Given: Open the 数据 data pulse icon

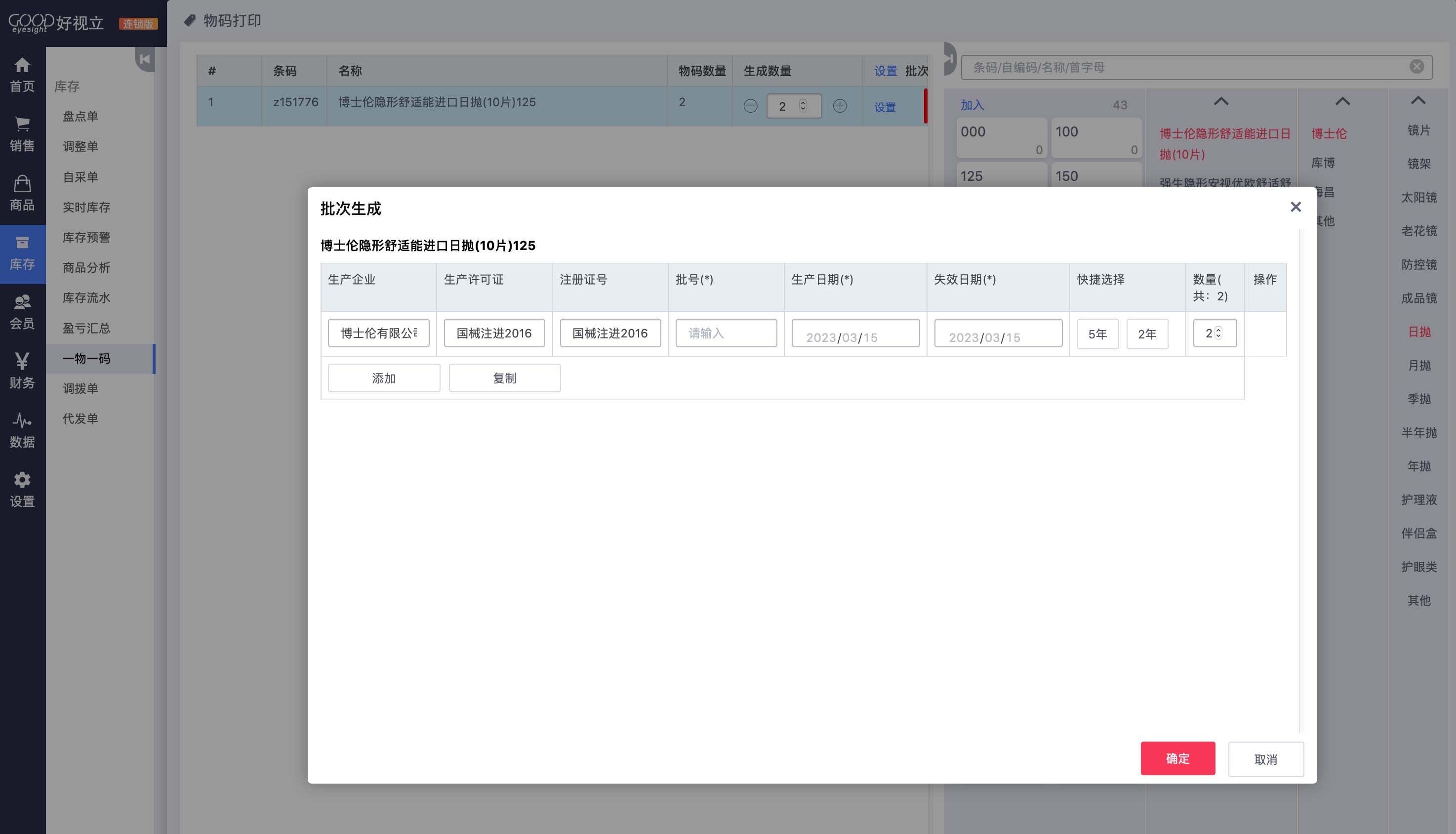Looking at the screenshot, I should [22, 420].
